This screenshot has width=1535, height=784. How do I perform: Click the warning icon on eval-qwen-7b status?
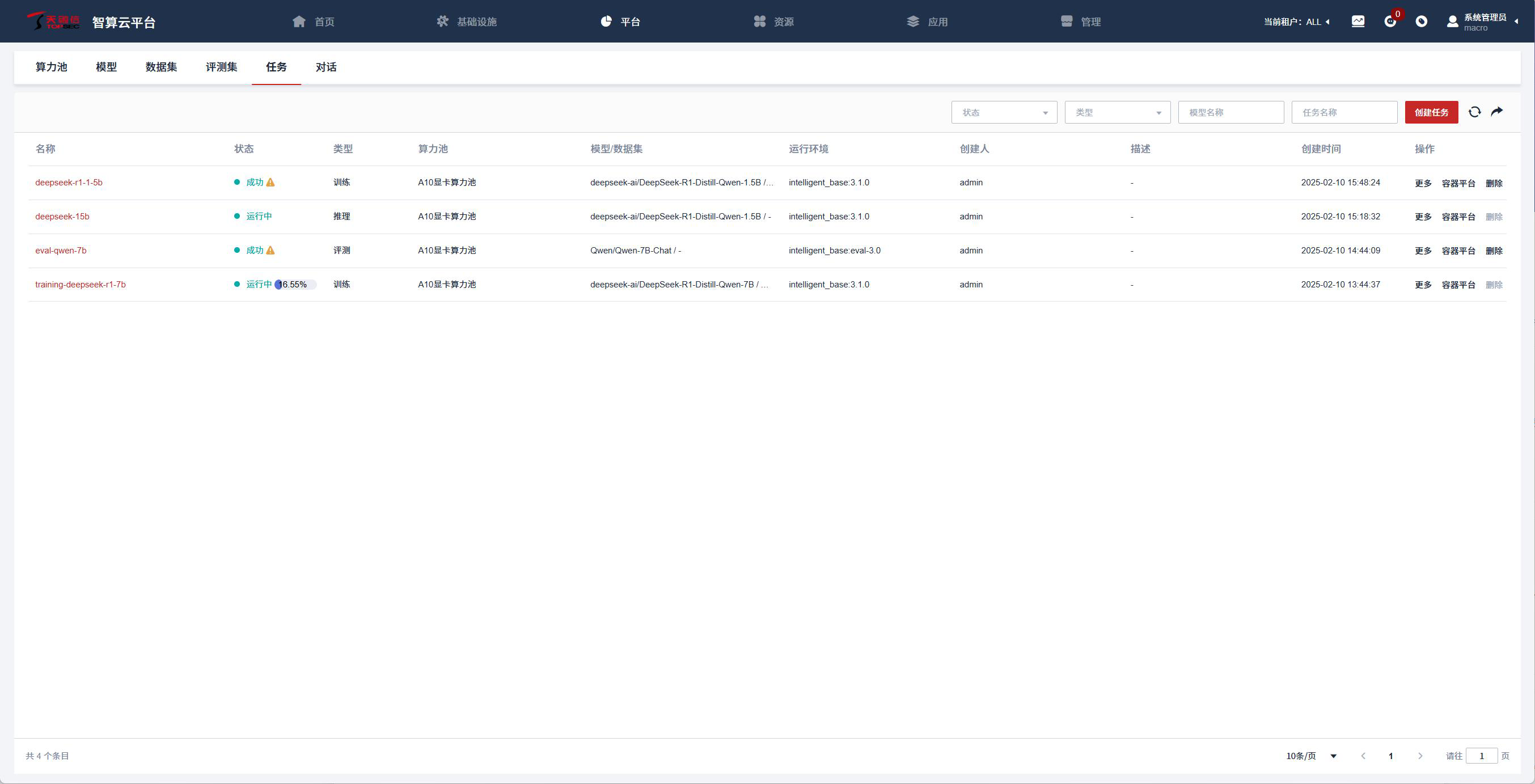270,250
